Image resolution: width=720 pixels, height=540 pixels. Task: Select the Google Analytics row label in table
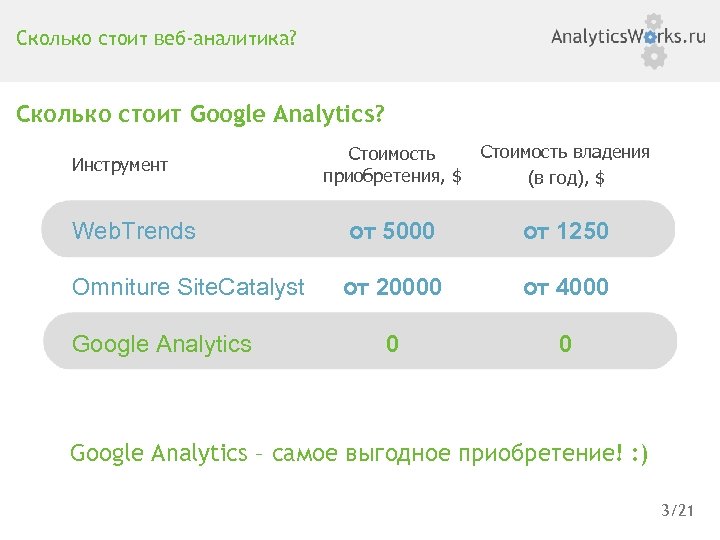click(162, 344)
